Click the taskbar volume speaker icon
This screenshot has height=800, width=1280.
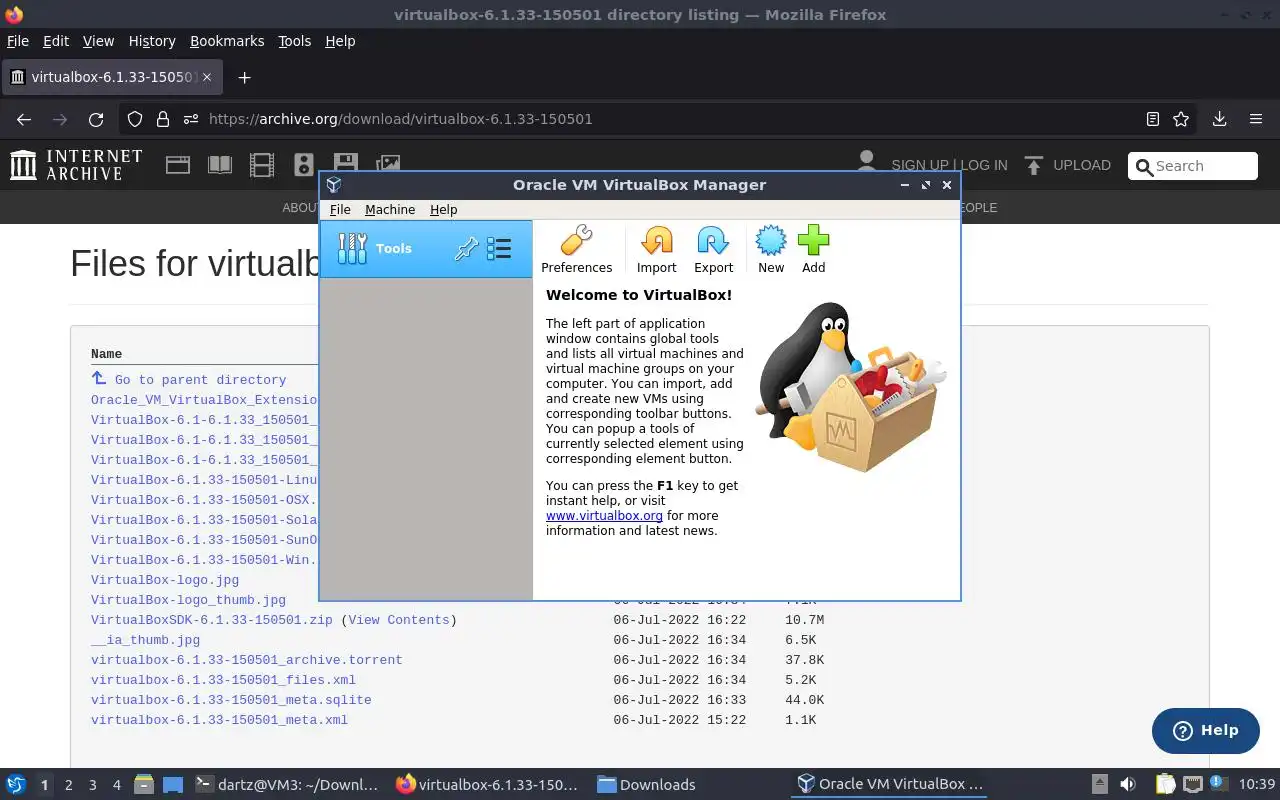1128,784
